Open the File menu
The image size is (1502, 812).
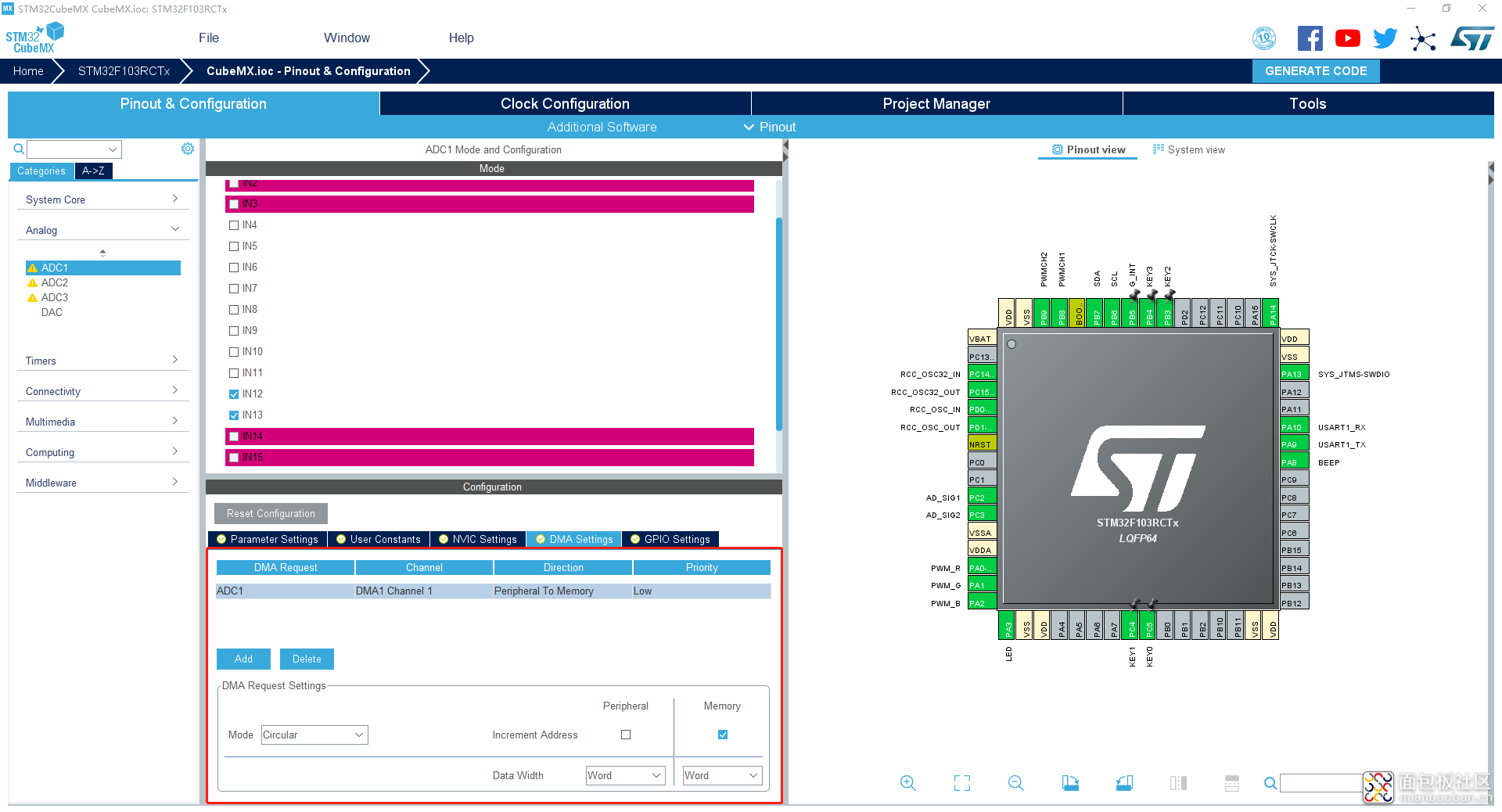[x=209, y=38]
